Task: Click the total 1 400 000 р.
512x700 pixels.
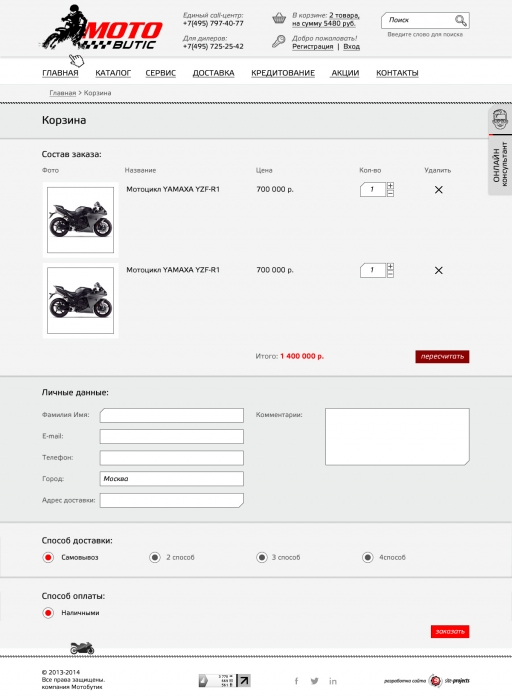Action: (x=302, y=356)
